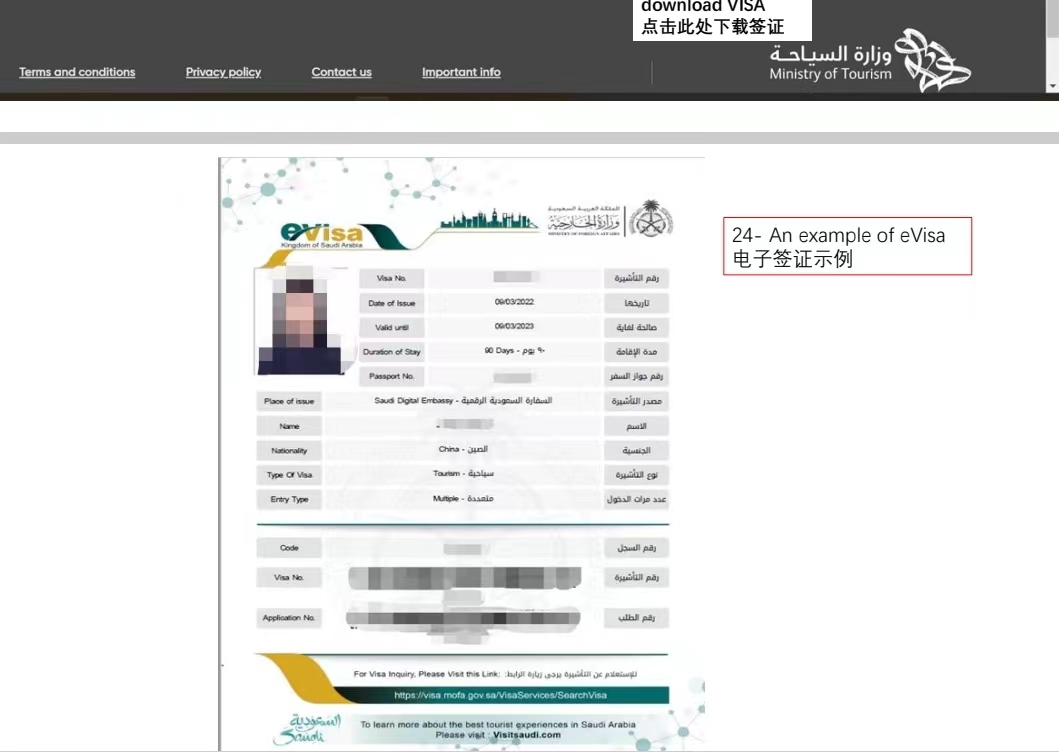Select the 'Multiple' entry type value
Screen dimensions: 1059x752
463,499
